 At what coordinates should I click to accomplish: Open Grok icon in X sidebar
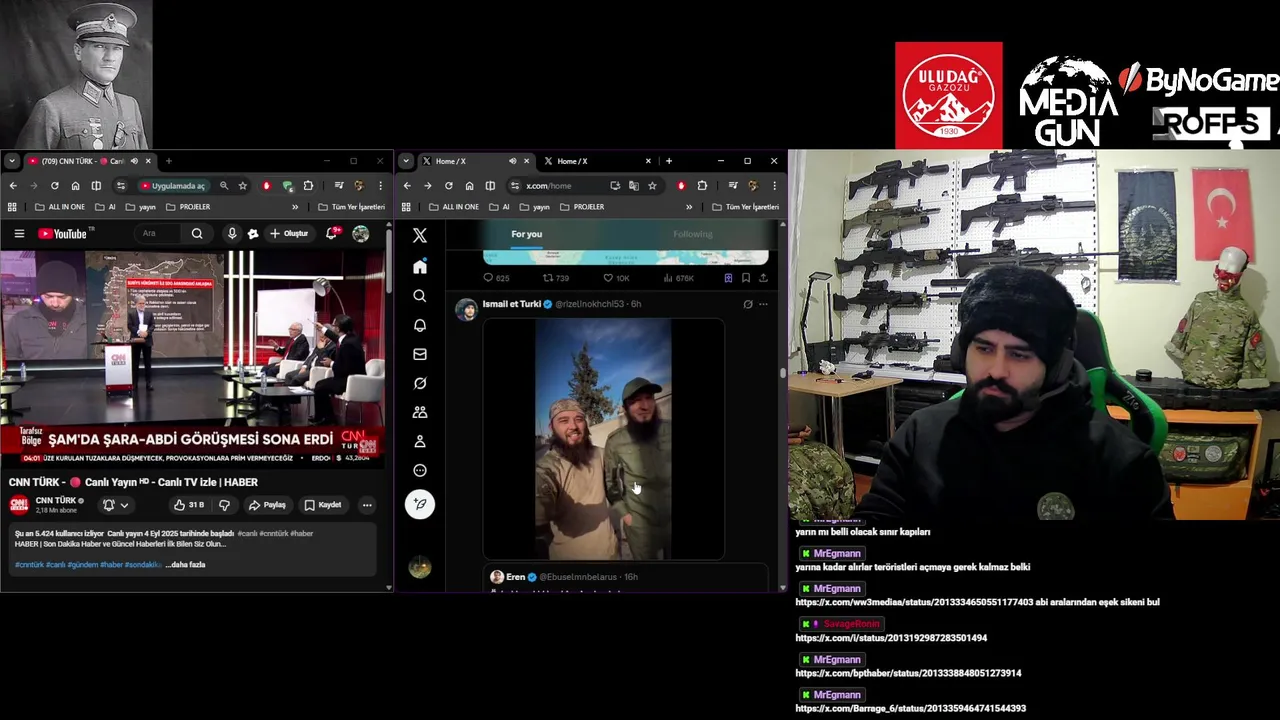420,383
